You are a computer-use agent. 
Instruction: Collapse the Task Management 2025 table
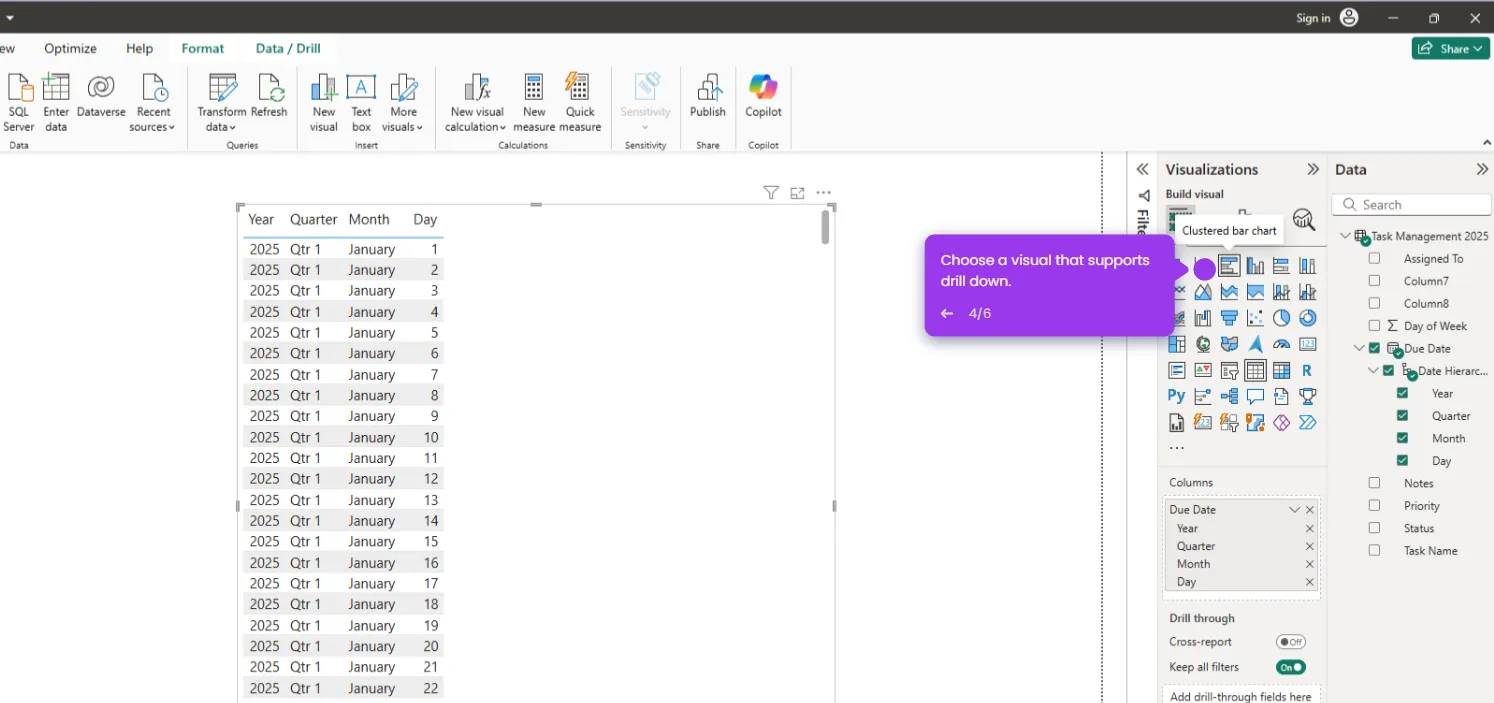pos(1345,236)
